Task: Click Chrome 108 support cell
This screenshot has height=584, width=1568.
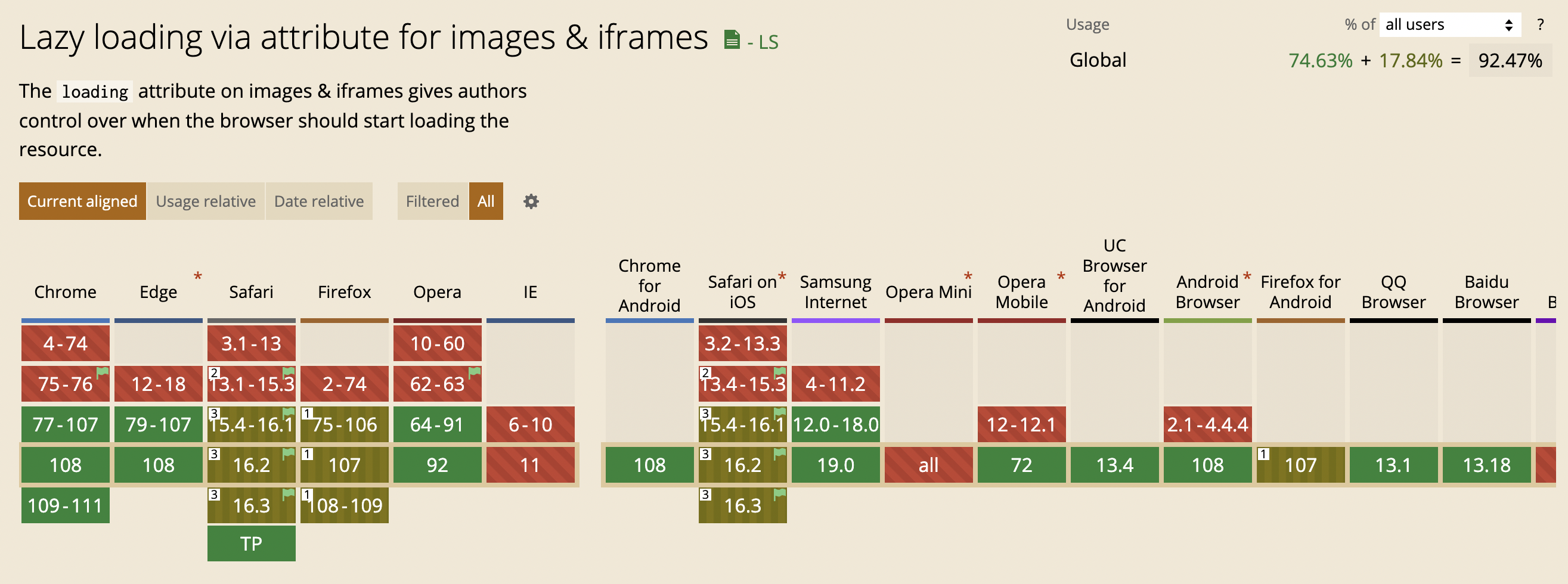Action: tap(65, 465)
